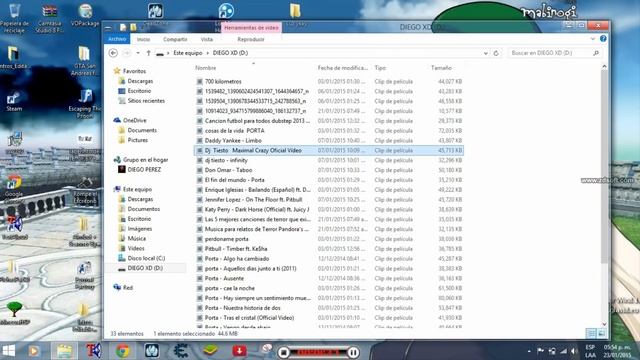
Task: Pause the recording in taskbar control
Action: (353, 352)
